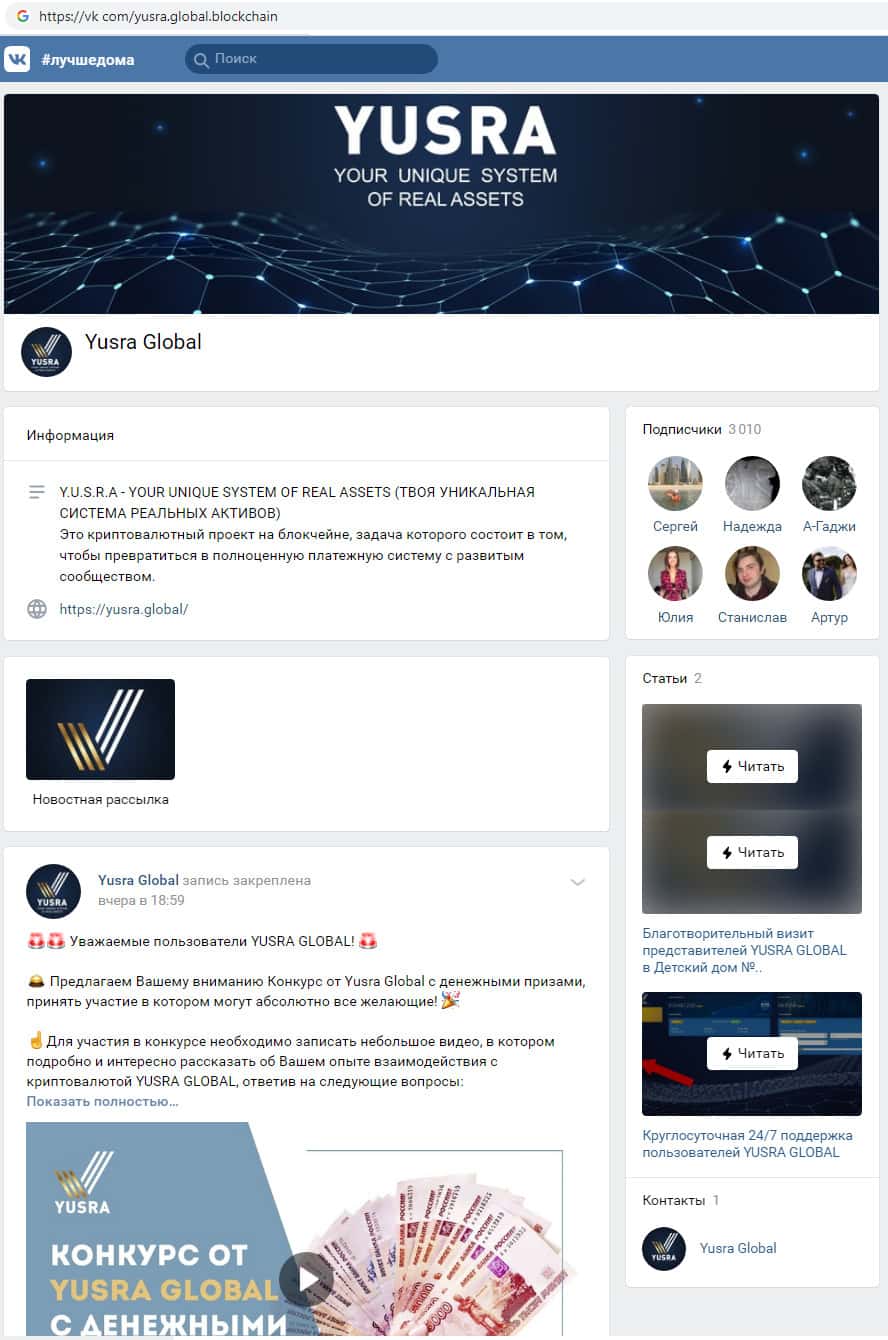
Task: Open Станислав's subscriber avatar
Action: (x=752, y=574)
